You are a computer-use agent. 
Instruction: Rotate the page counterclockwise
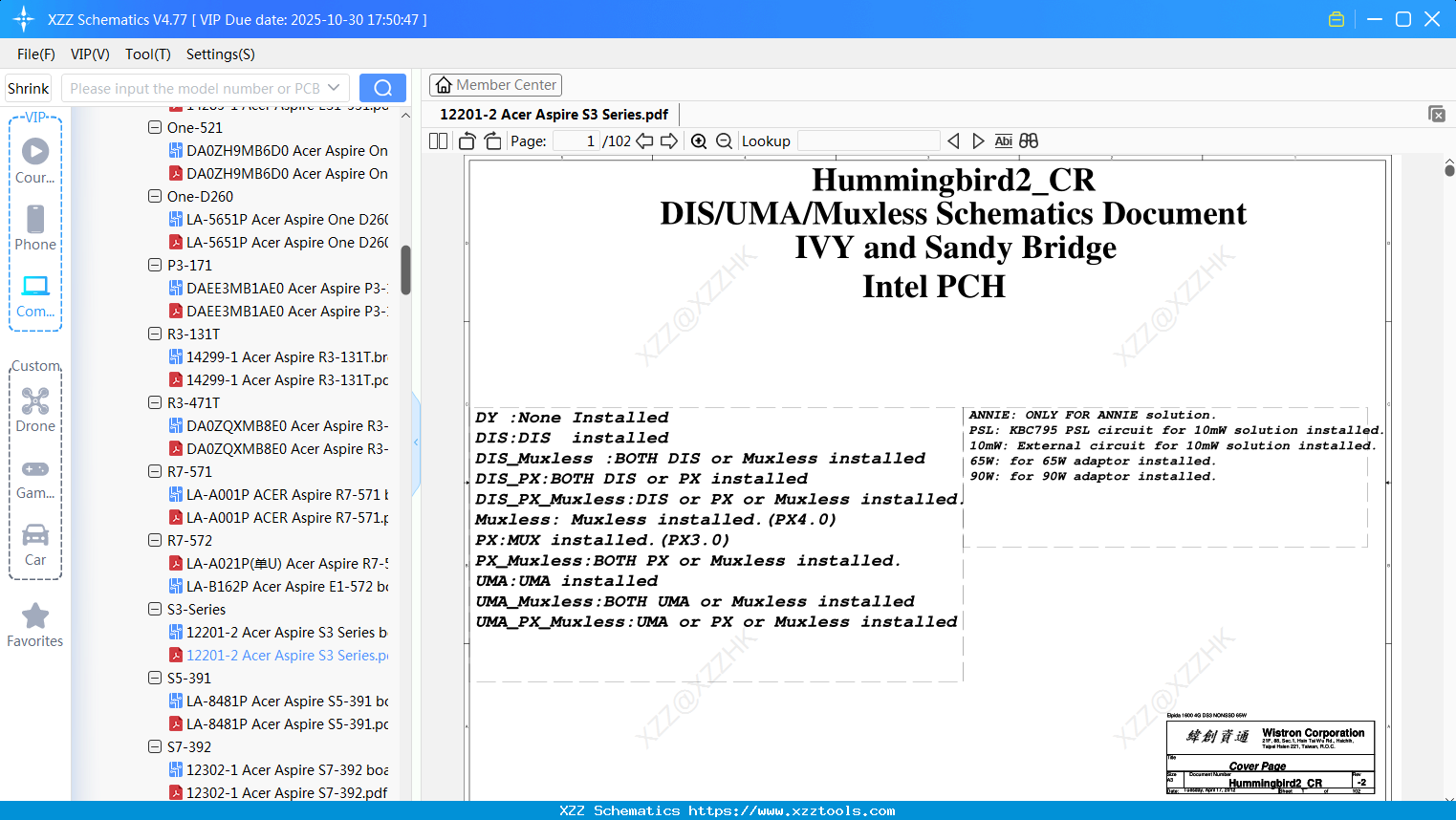tap(467, 141)
